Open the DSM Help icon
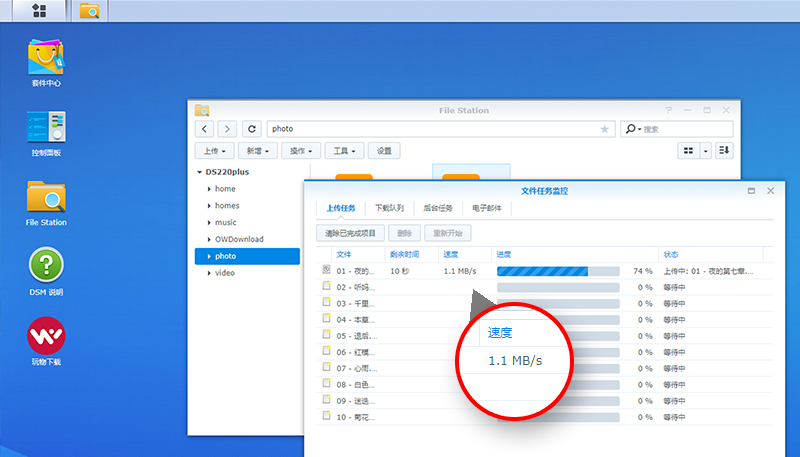Screen dimensions: 800x457 46,272
